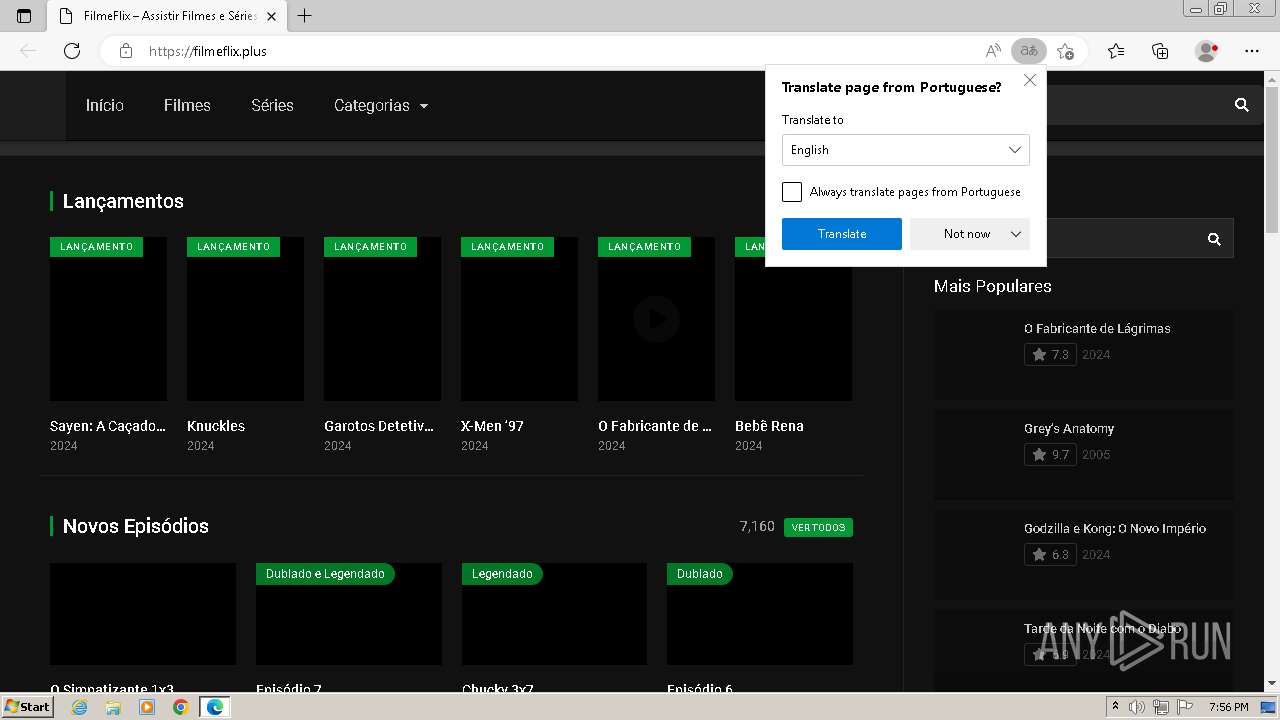
Task: Click the Bebê Rena title link
Action: point(769,426)
